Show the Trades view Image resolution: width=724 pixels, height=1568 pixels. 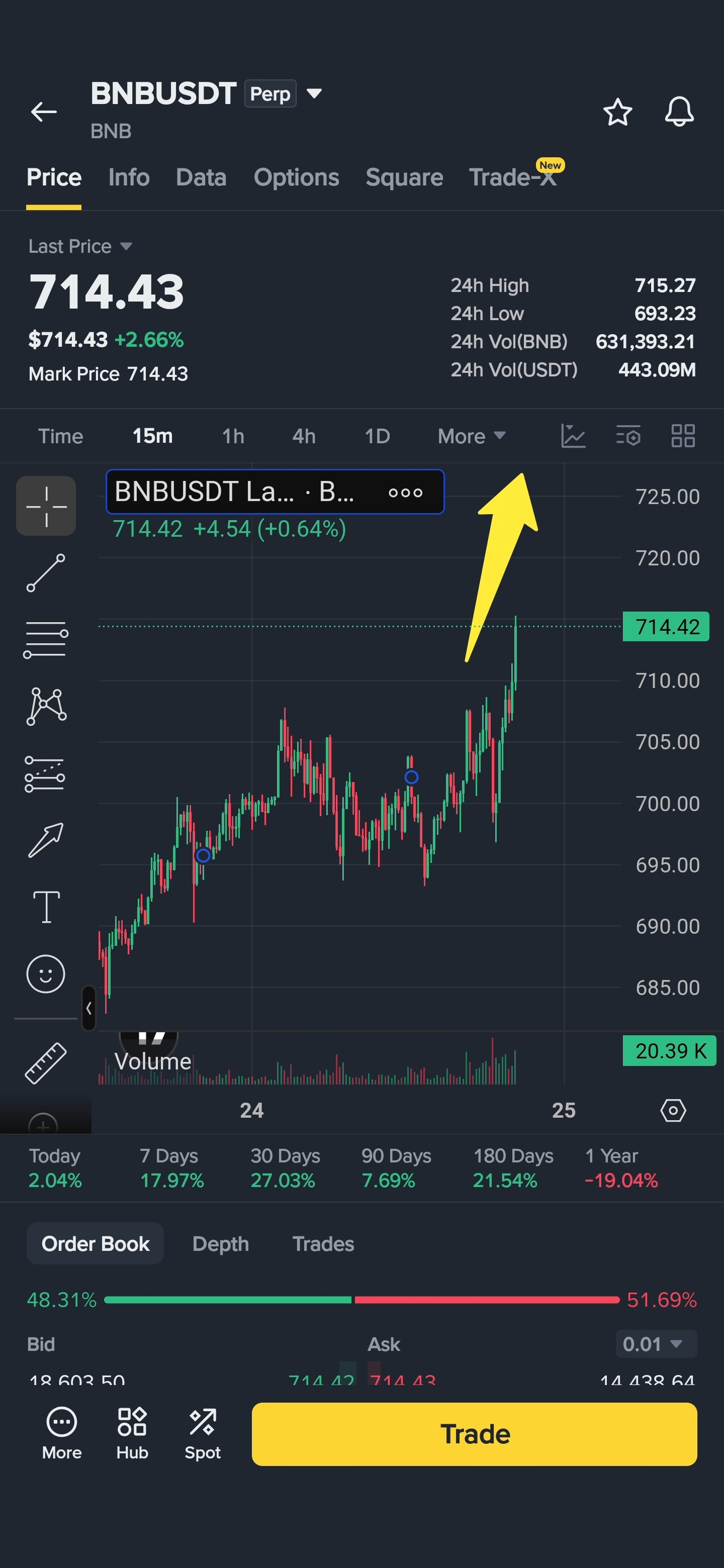[323, 1243]
